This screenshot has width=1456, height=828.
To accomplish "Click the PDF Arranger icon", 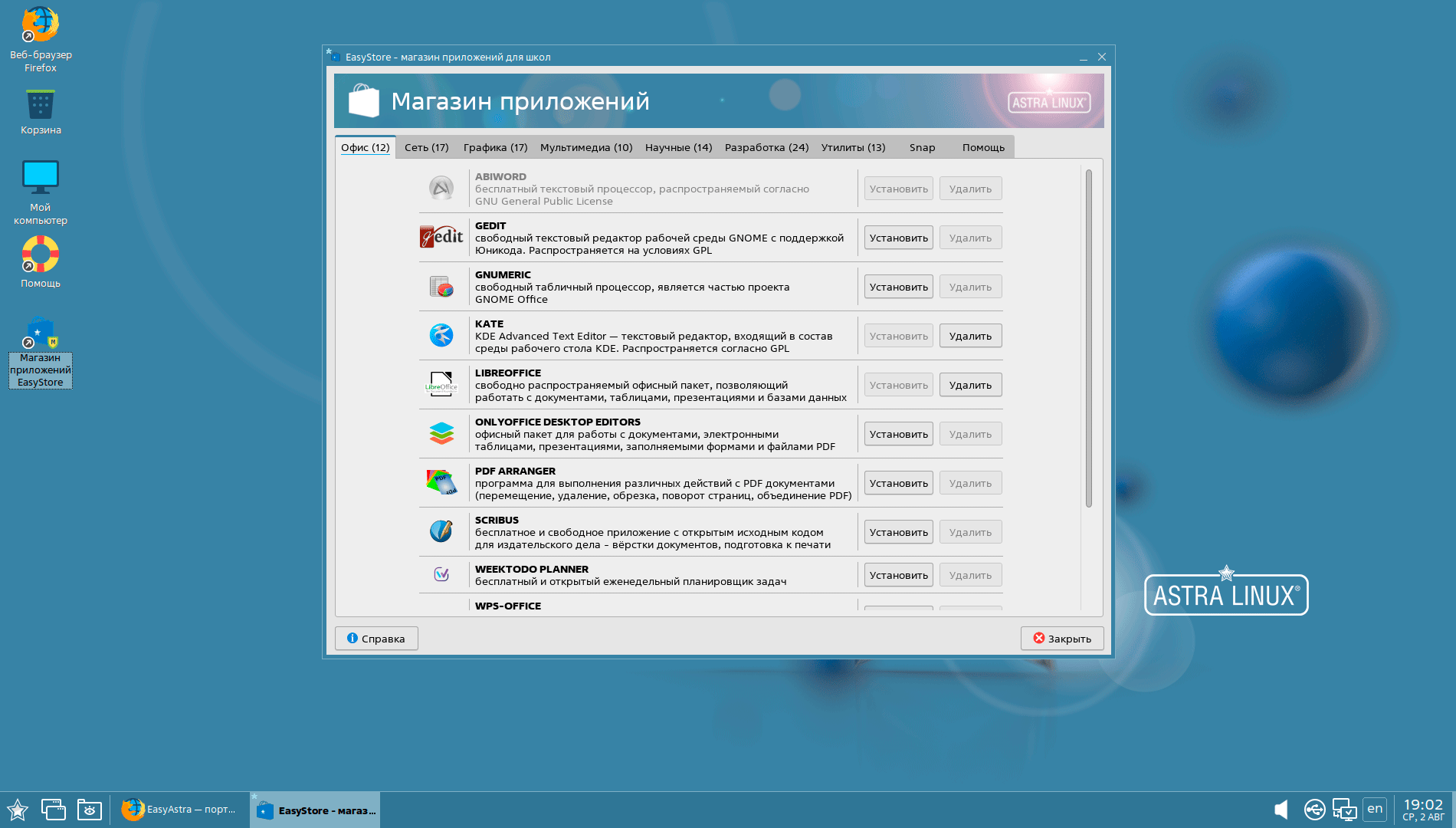I will pyautogui.click(x=441, y=482).
